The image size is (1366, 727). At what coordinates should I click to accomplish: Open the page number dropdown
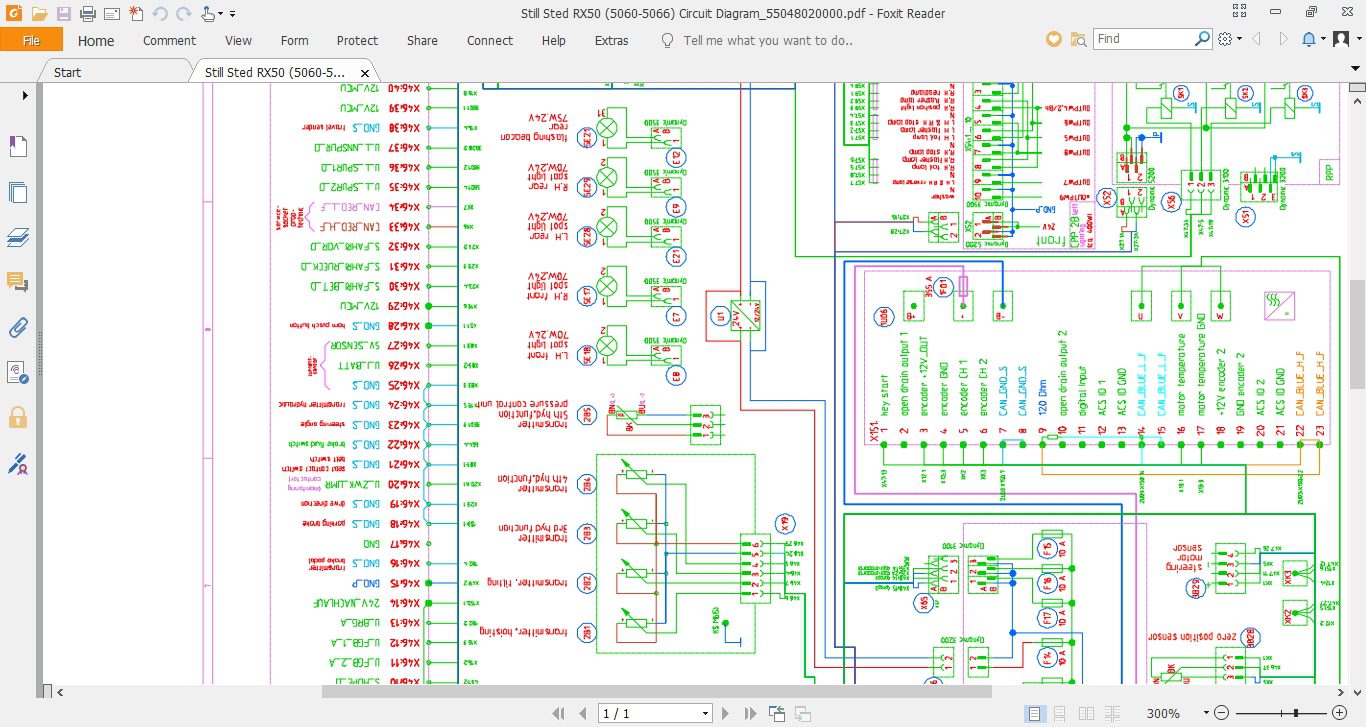click(705, 713)
